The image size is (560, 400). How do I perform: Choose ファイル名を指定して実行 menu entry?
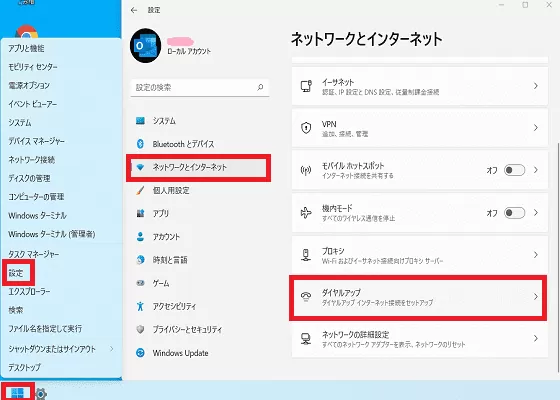click(45, 329)
